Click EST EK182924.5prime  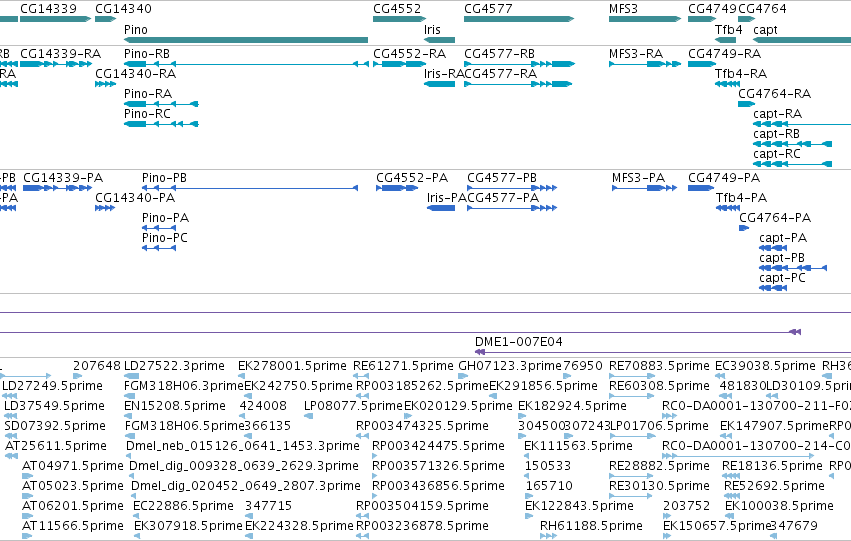click(x=522, y=416)
